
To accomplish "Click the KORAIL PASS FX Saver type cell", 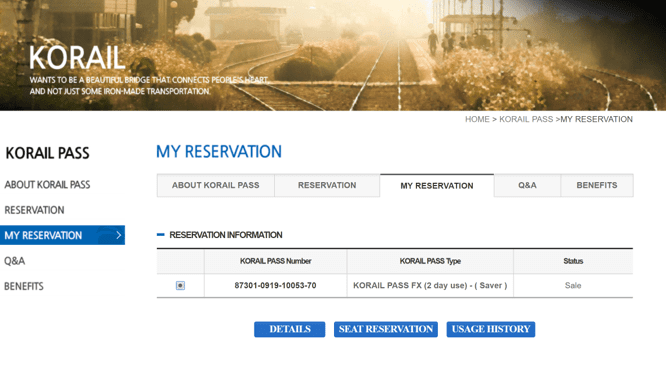I will pos(430,286).
